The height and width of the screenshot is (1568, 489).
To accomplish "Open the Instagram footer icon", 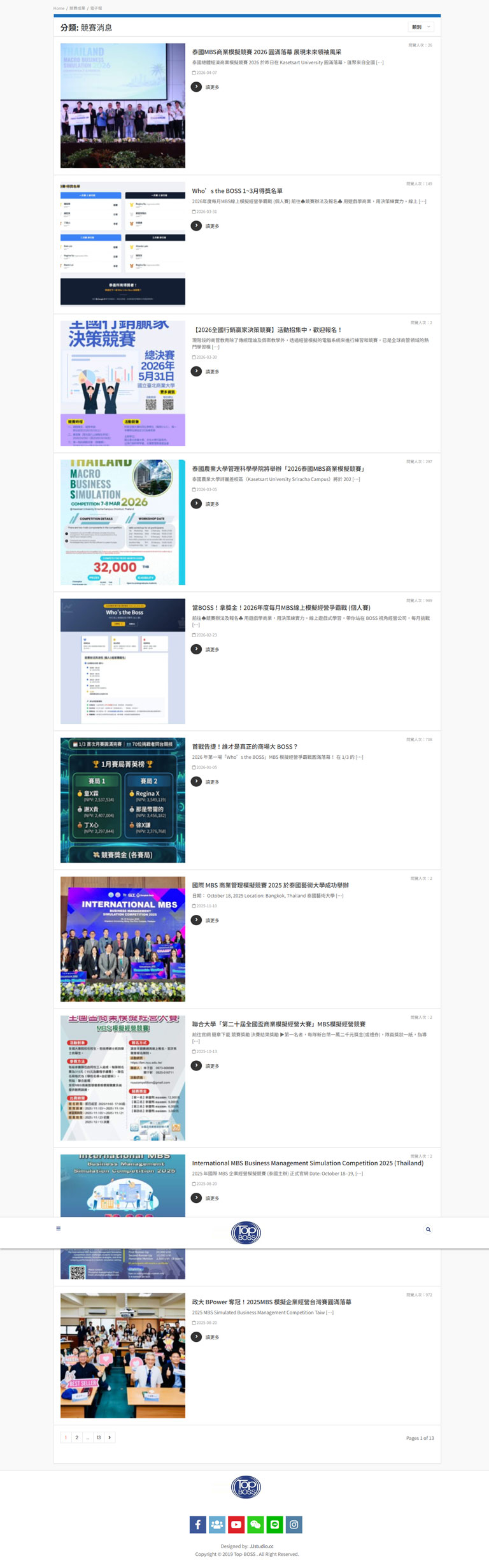I will click(x=294, y=1524).
